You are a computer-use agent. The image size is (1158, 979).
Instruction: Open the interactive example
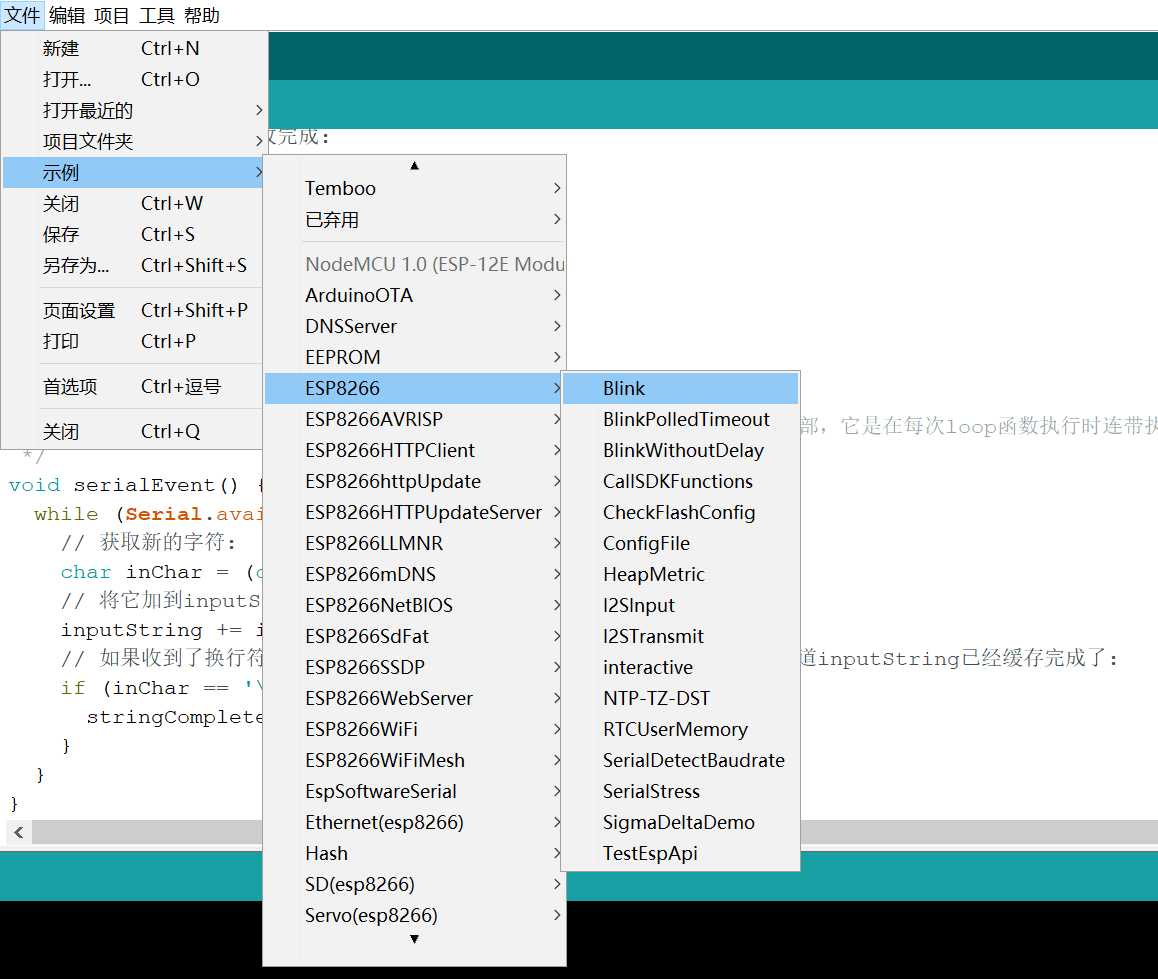click(x=680, y=667)
